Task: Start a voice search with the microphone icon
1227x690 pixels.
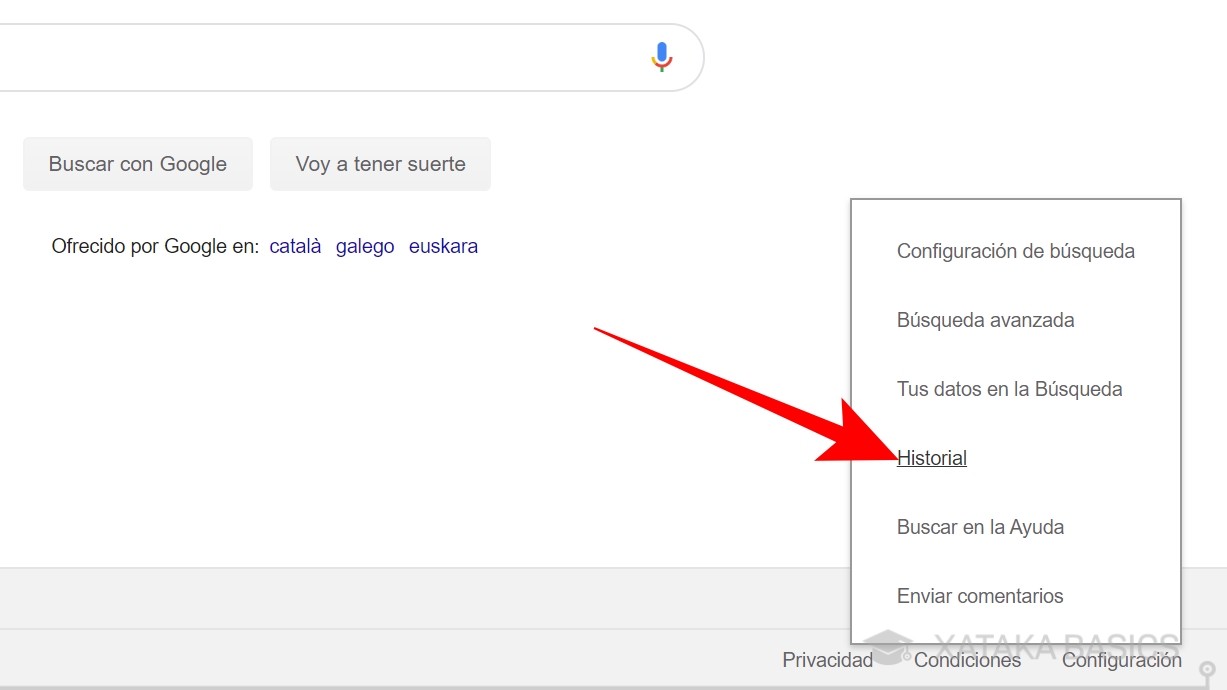Action: (661, 57)
